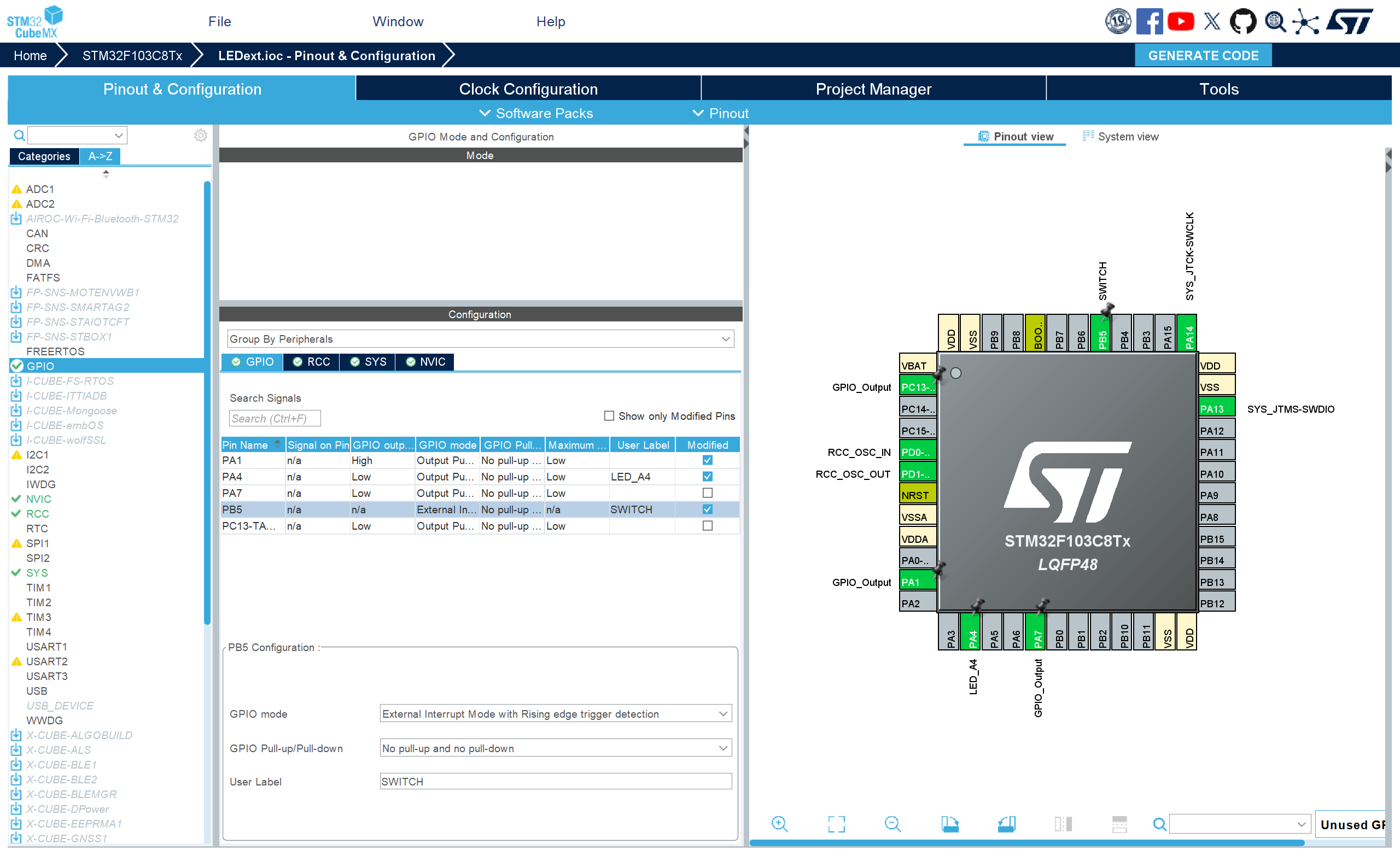Click the star network icon in the header

[1306, 21]
